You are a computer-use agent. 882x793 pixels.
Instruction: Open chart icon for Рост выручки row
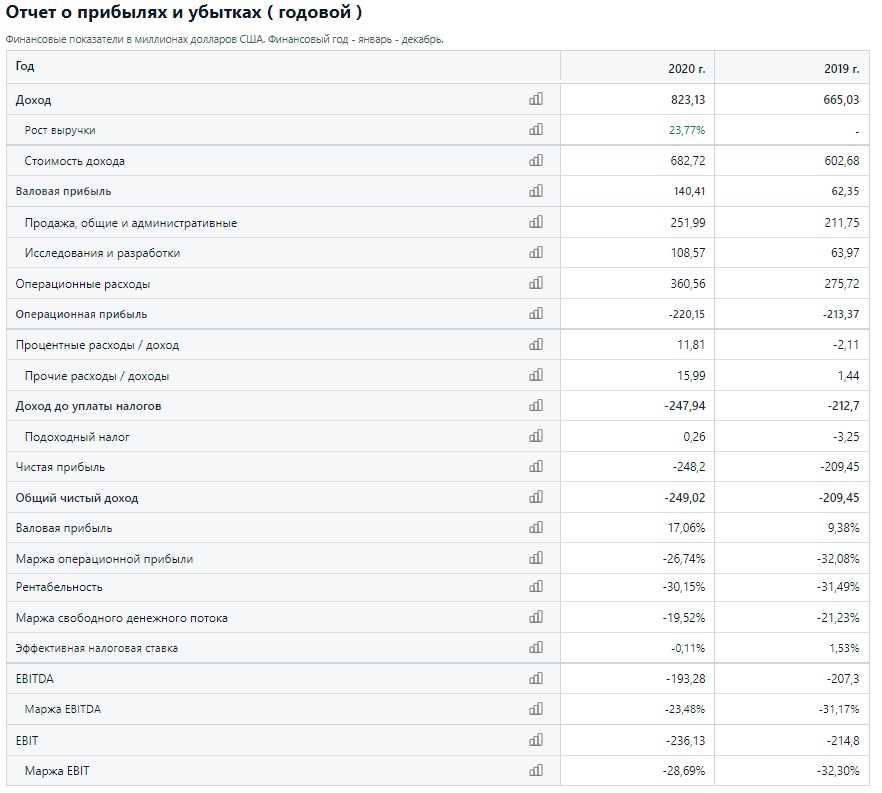coord(536,129)
